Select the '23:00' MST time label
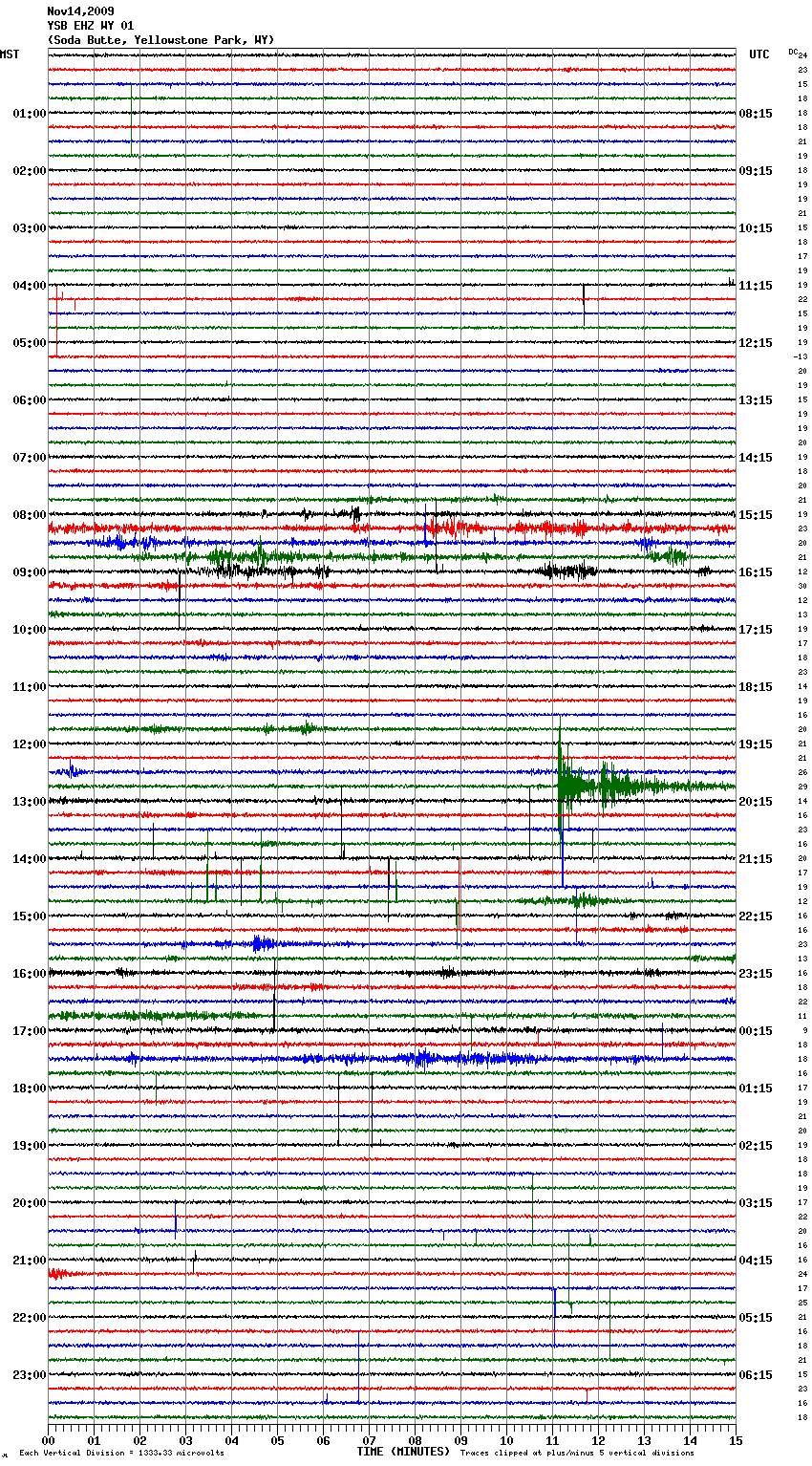The width and height of the screenshot is (812, 1466). point(30,1375)
